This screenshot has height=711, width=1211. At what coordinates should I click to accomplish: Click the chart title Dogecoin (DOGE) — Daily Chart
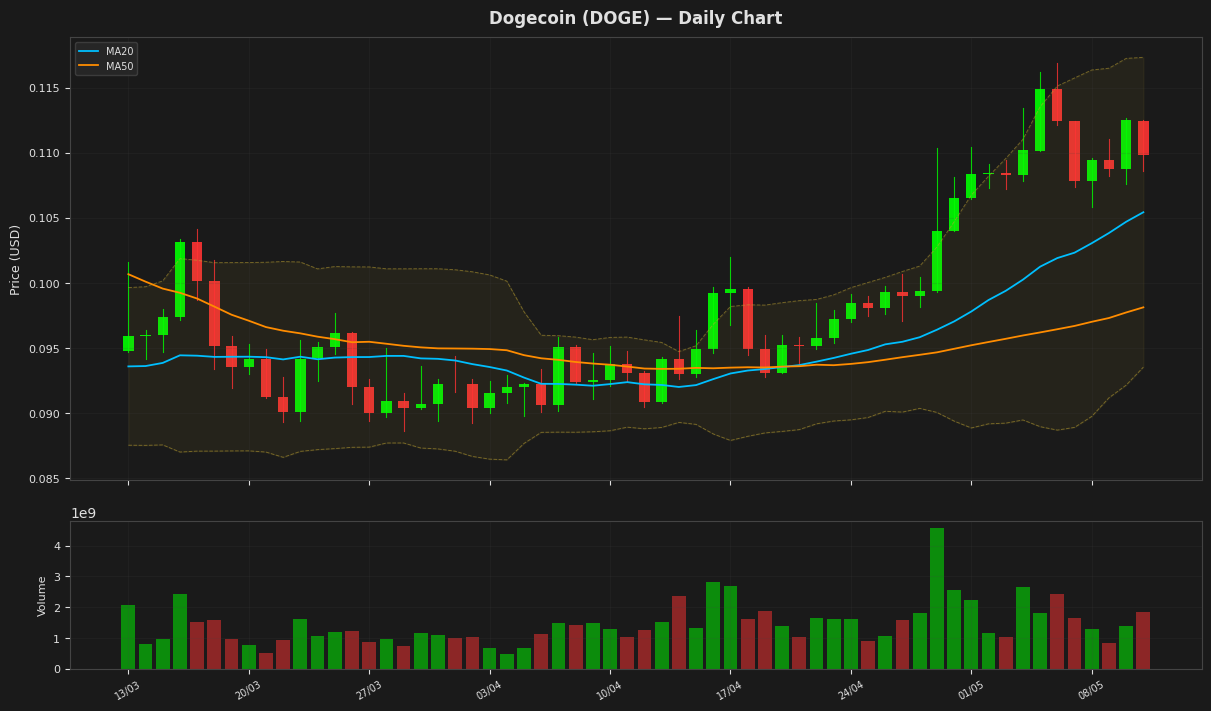pos(635,19)
